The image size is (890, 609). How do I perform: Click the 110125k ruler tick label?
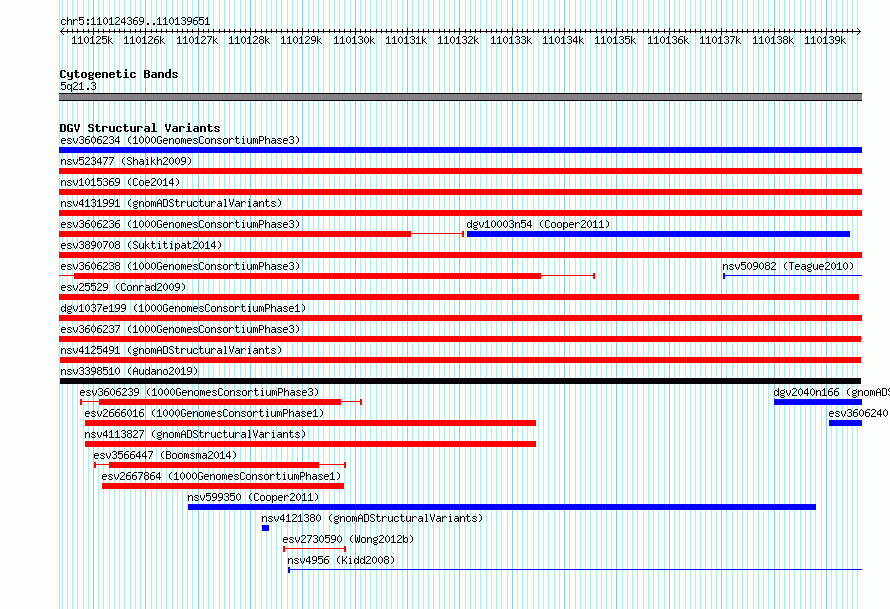tap(92, 40)
